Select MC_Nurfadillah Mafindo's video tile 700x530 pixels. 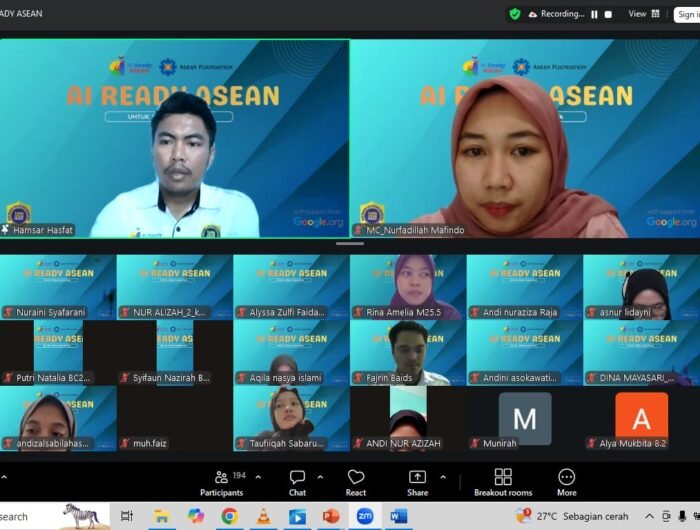click(x=525, y=138)
